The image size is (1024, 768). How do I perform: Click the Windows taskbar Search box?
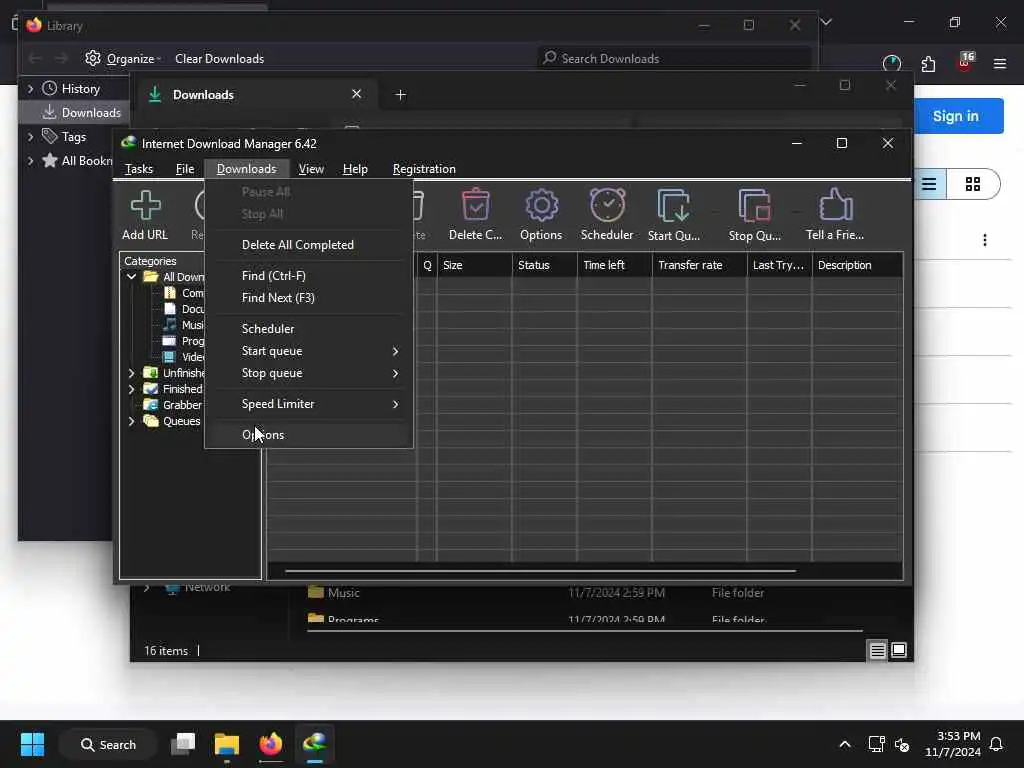pos(108,744)
